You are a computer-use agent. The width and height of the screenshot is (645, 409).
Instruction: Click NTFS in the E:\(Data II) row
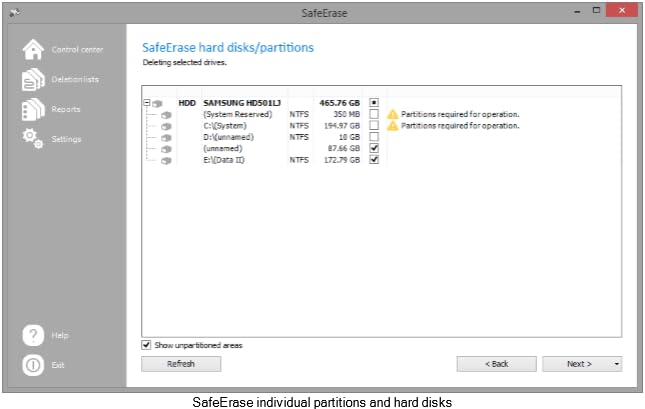(x=299, y=160)
